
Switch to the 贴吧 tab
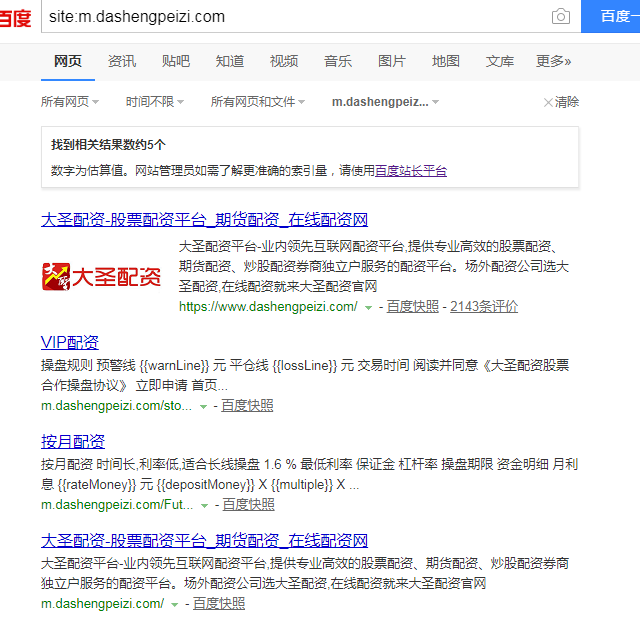[176, 61]
